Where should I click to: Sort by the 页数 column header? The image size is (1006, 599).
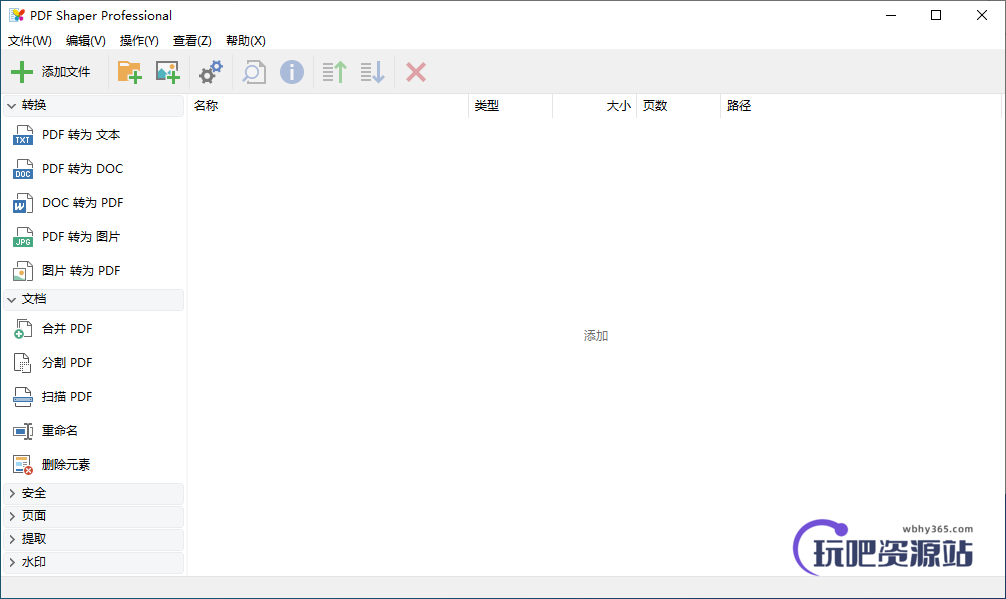tap(678, 106)
